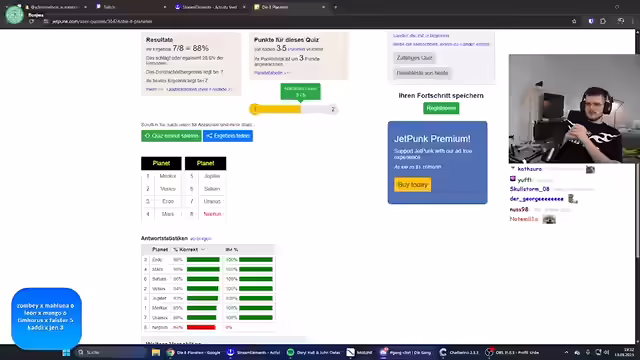
Task: Click the 7/8 = 88% result text
Action: click(190, 48)
